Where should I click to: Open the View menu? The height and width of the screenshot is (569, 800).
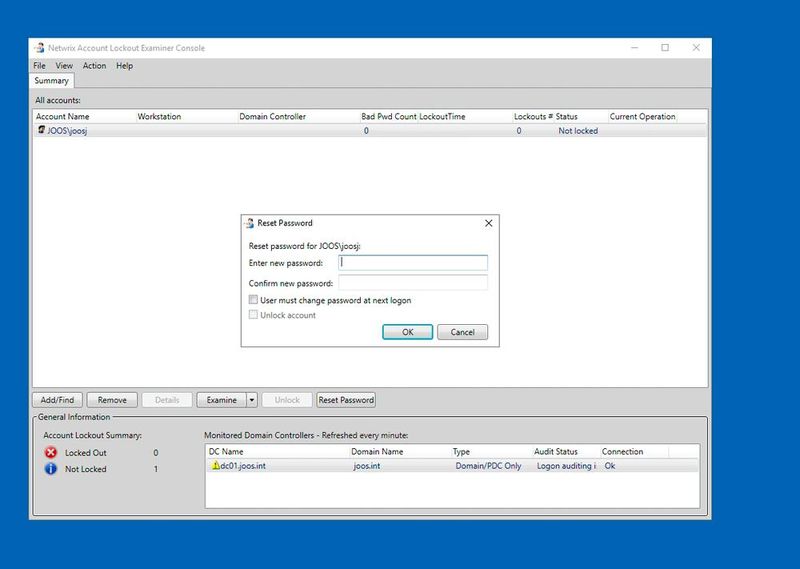point(64,65)
